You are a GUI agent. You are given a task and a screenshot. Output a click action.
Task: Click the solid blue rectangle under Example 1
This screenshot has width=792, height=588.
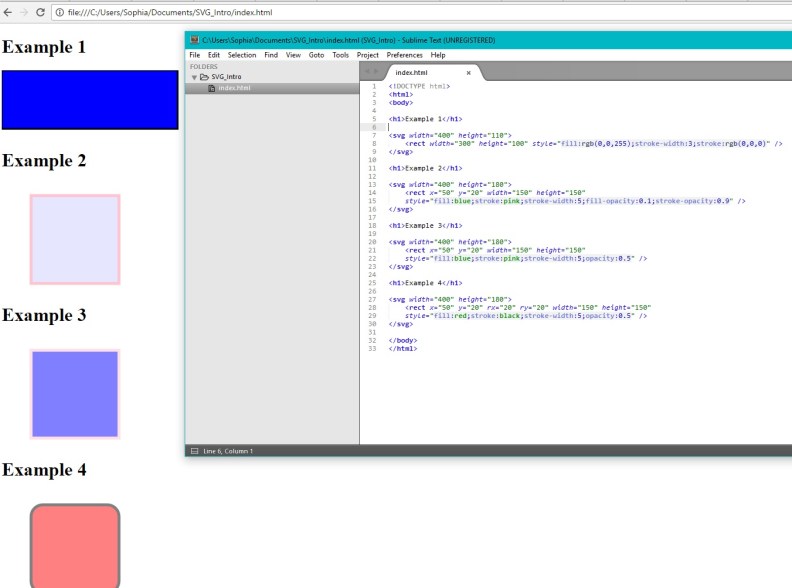click(x=90, y=100)
